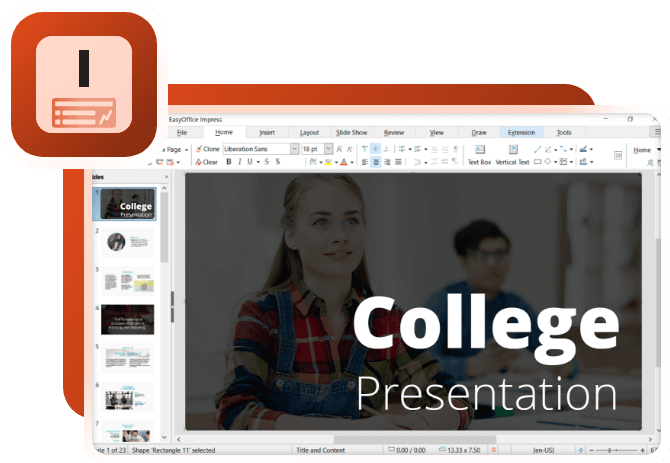
Task: Expand the 18 pt font size dropdown
Action: (x=328, y=149)
